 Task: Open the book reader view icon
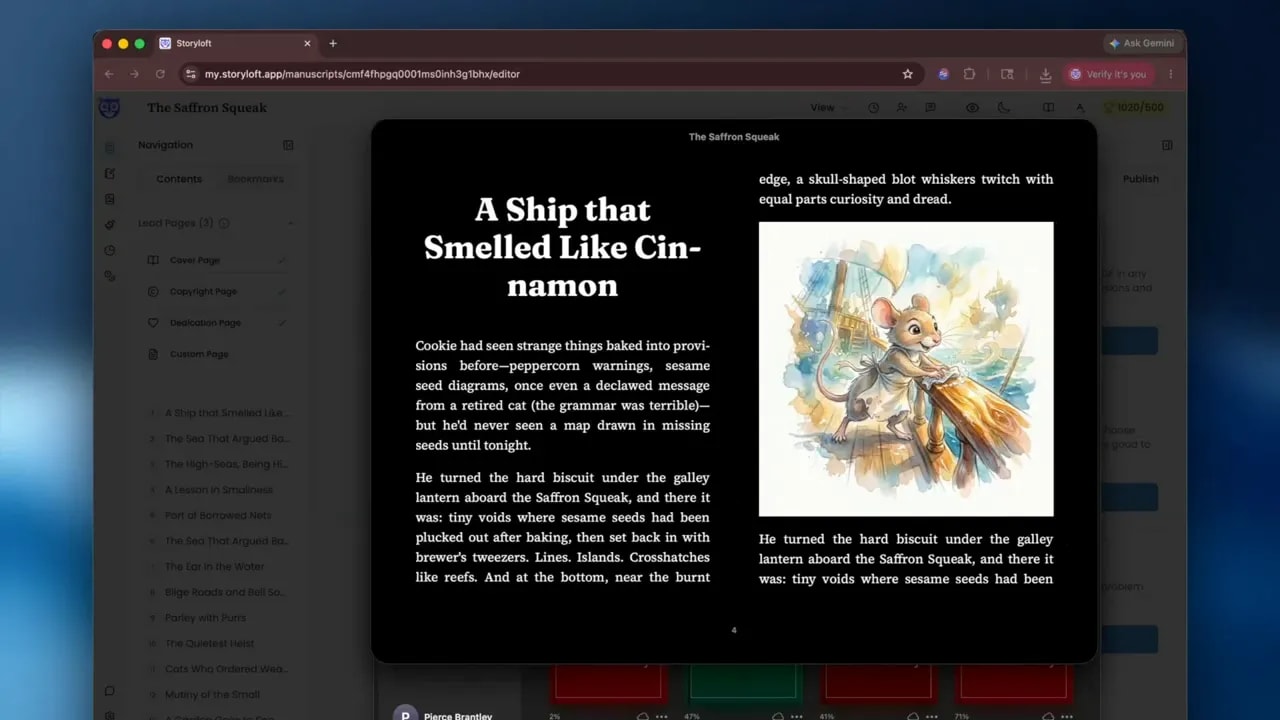pos(1048,108)
